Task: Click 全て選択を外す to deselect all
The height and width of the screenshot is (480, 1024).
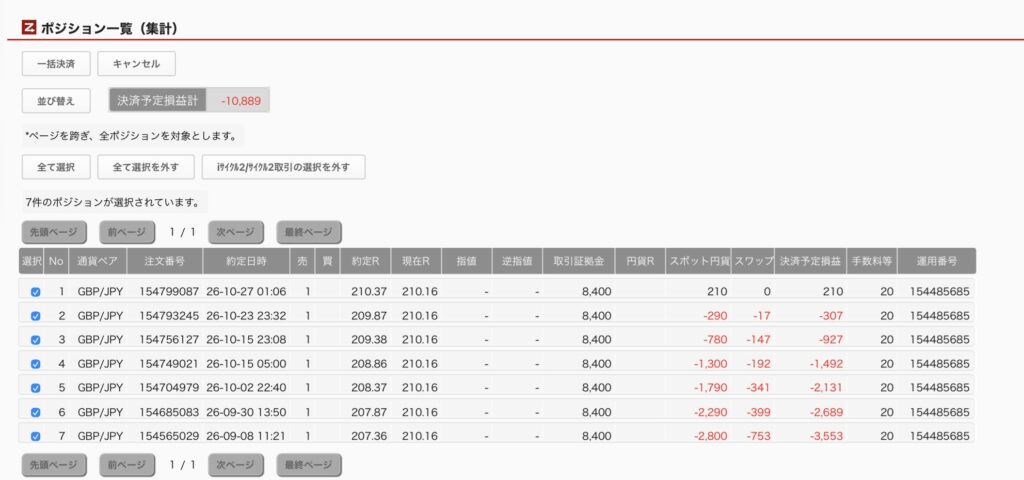Action: [146, 167]
